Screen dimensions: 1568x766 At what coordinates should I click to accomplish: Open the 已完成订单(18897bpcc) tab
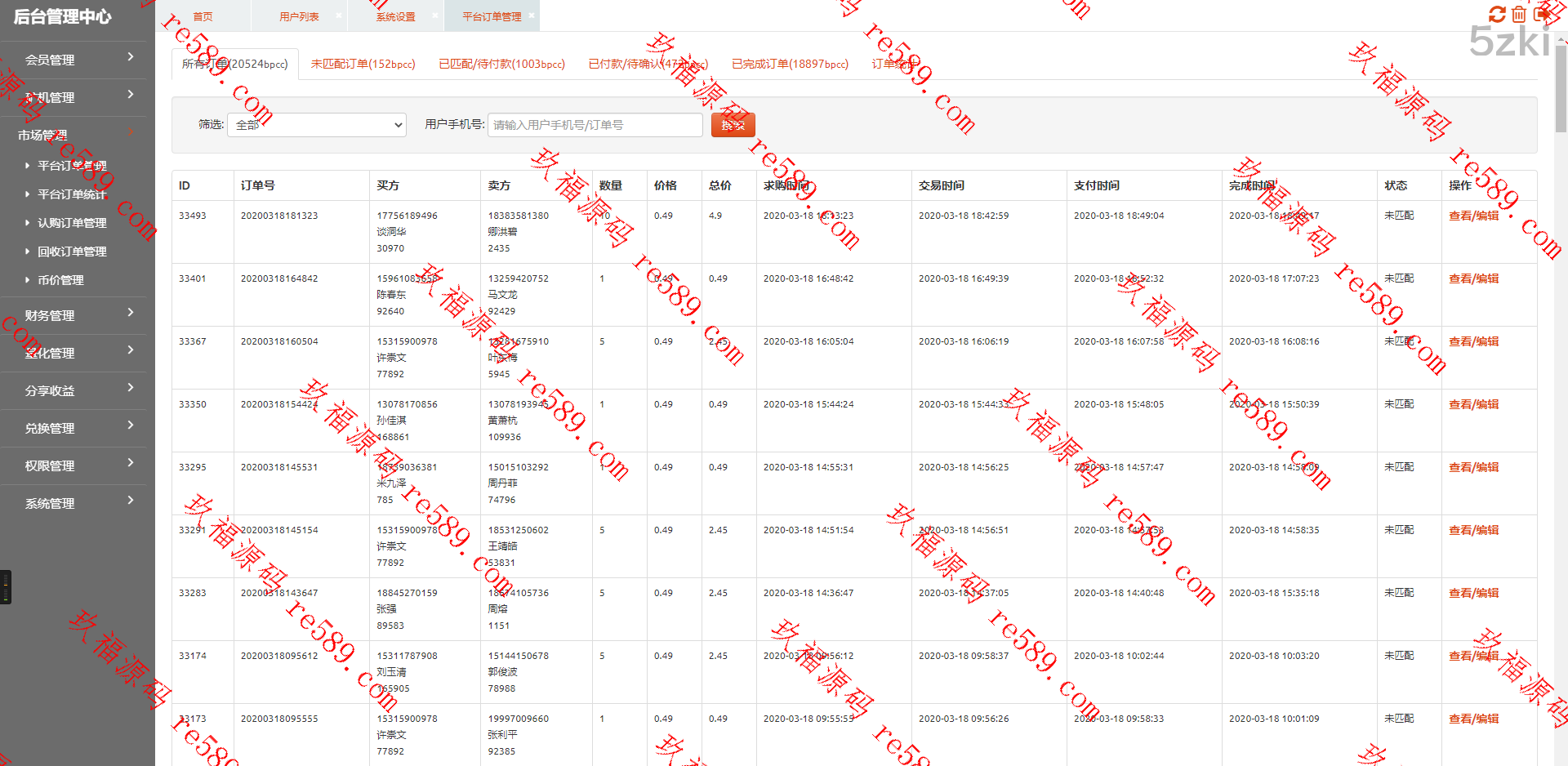click(790, 64)
